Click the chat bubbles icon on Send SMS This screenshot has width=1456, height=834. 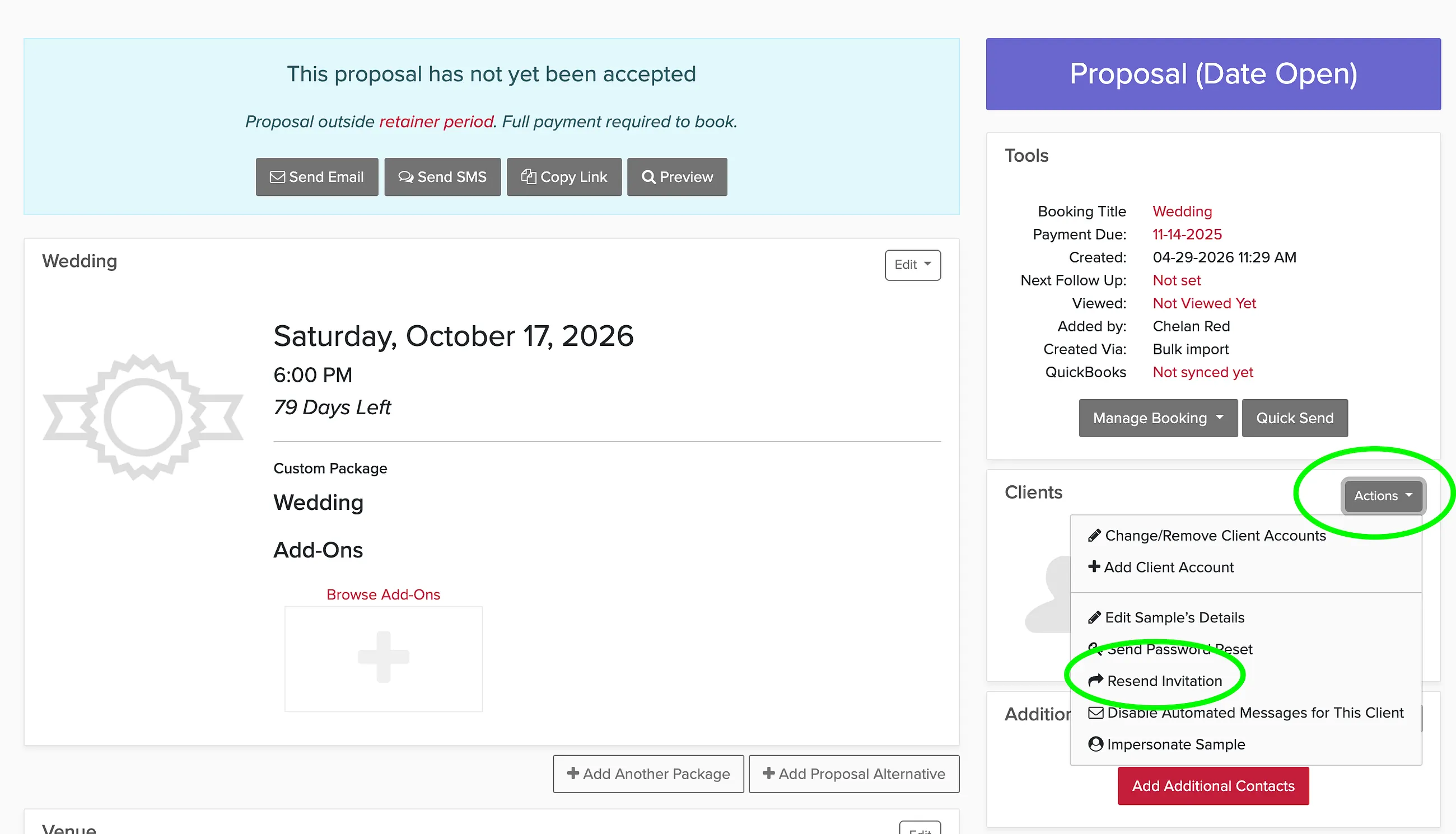pos(405,177)
